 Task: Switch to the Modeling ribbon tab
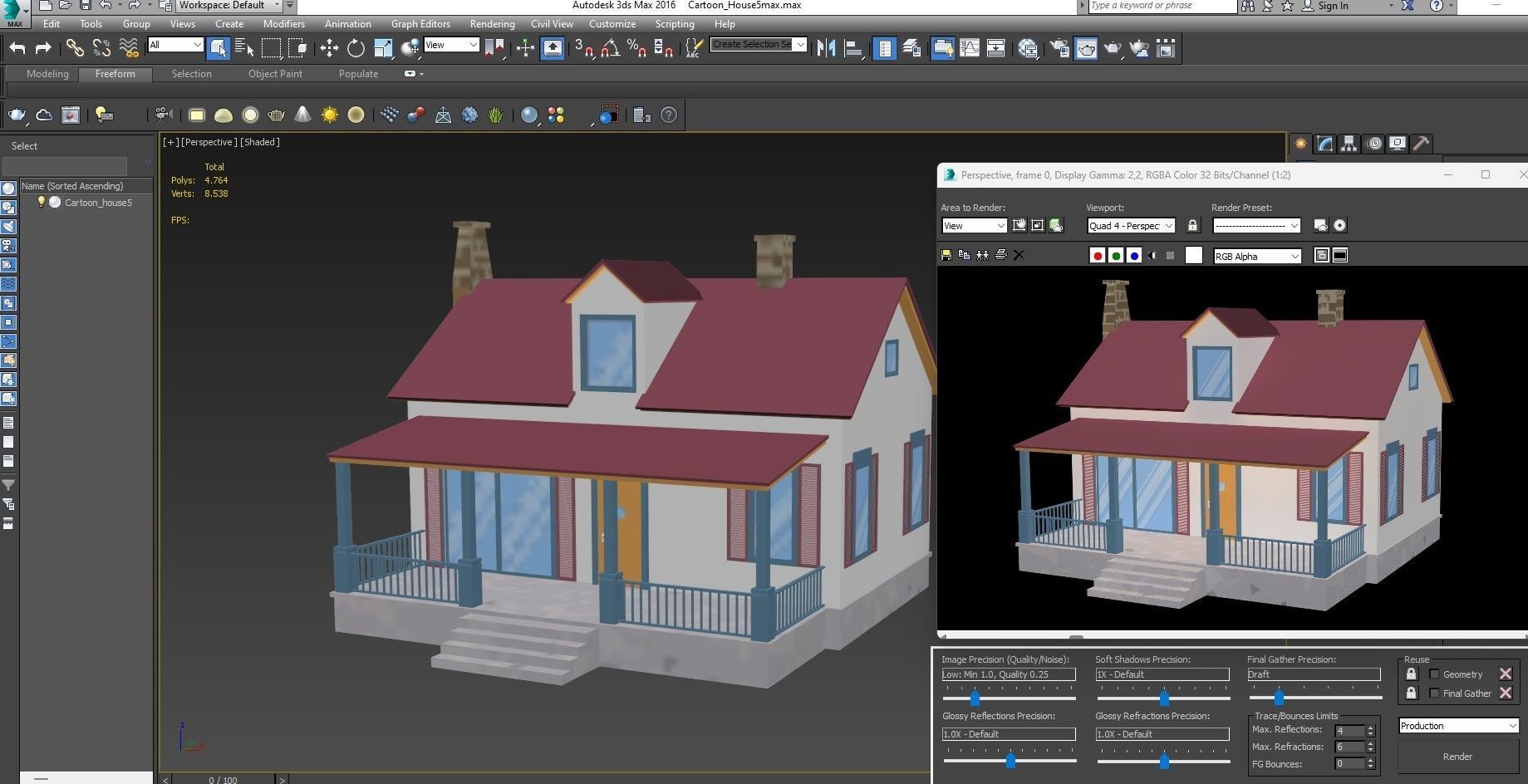(47, 74)
